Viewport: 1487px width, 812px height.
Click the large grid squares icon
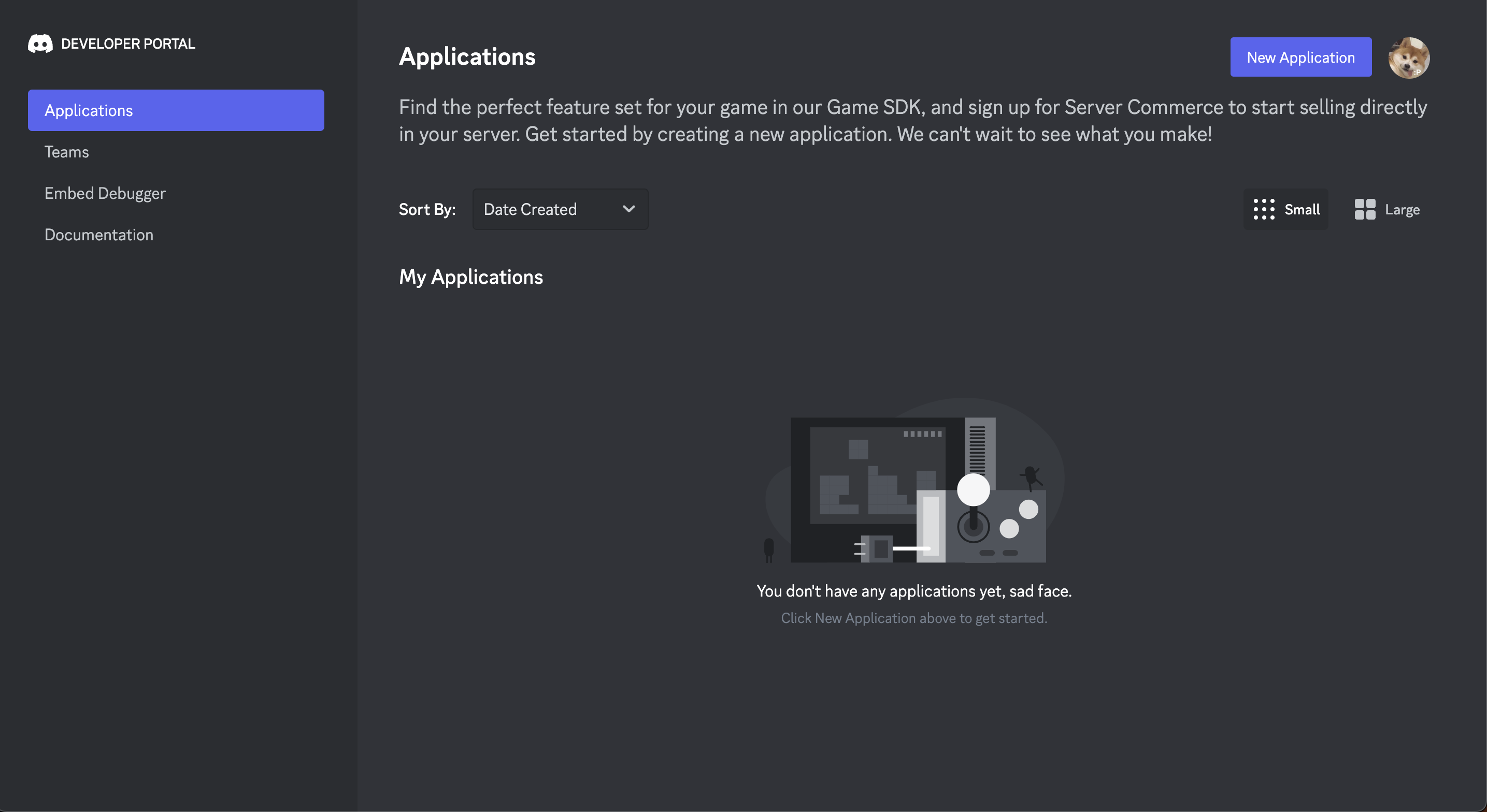1365,210
